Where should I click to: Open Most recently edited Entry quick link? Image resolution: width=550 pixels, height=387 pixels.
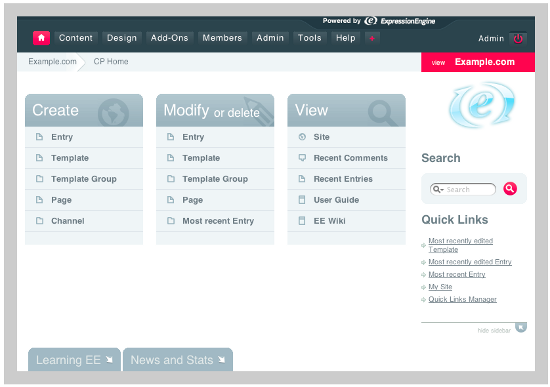(470, 262)
